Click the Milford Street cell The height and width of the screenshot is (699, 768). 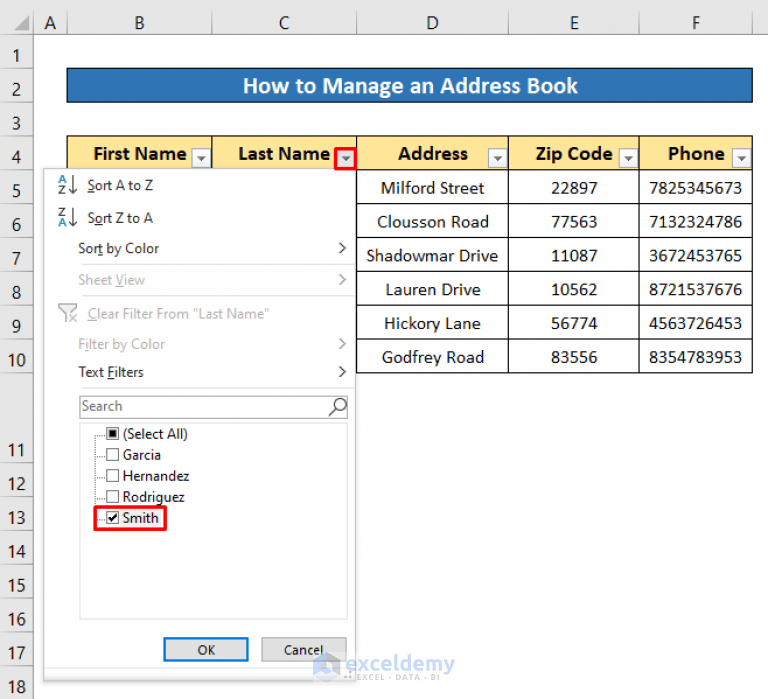432,188
